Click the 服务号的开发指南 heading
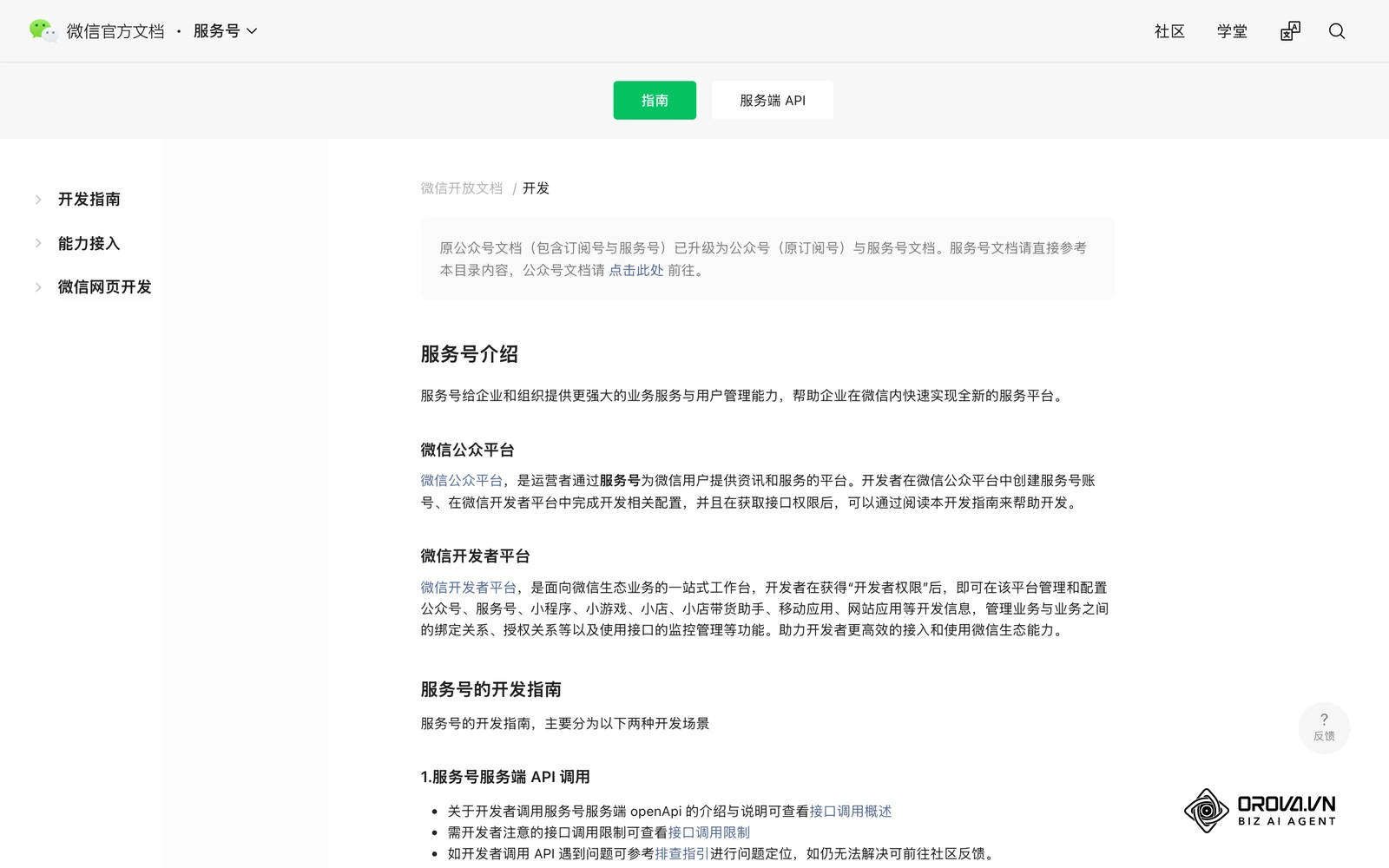Screen dimensions: 1389x868 tap(490, 689)
